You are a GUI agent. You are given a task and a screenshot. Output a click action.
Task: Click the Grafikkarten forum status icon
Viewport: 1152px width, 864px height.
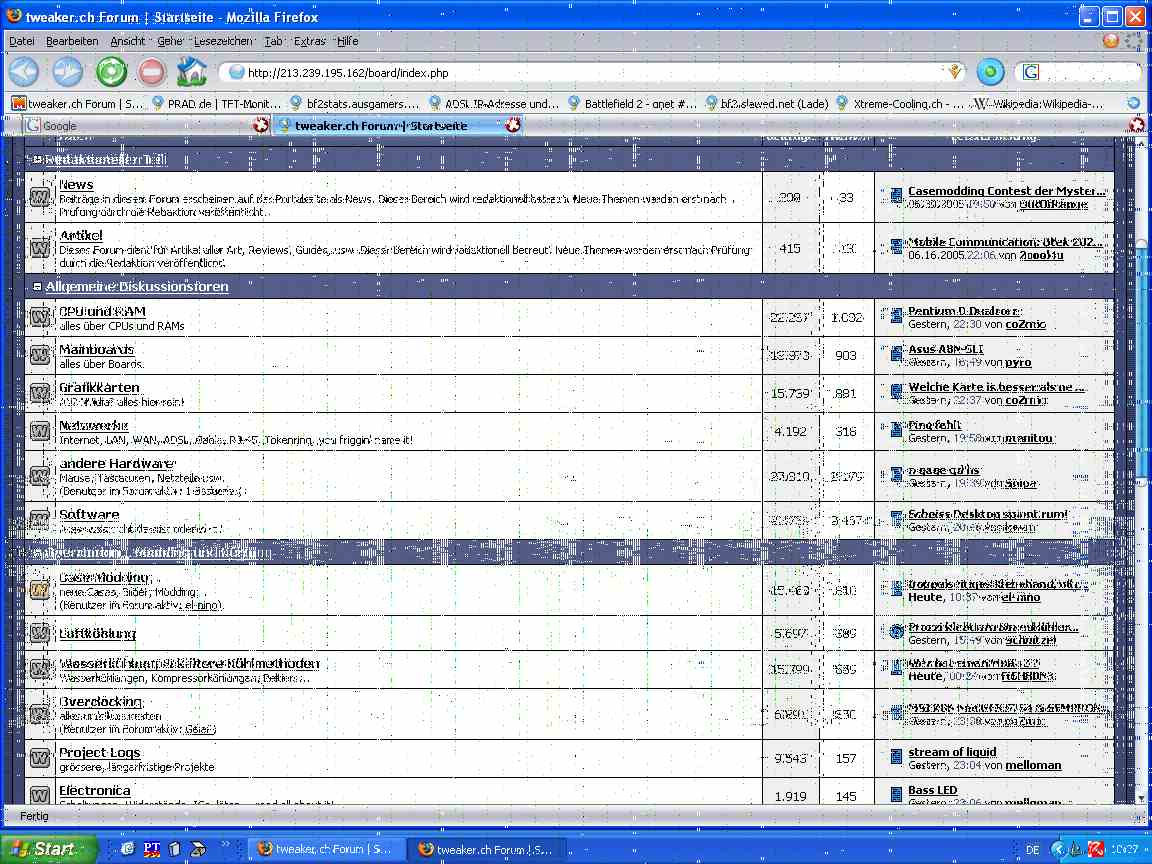[40, 393]
